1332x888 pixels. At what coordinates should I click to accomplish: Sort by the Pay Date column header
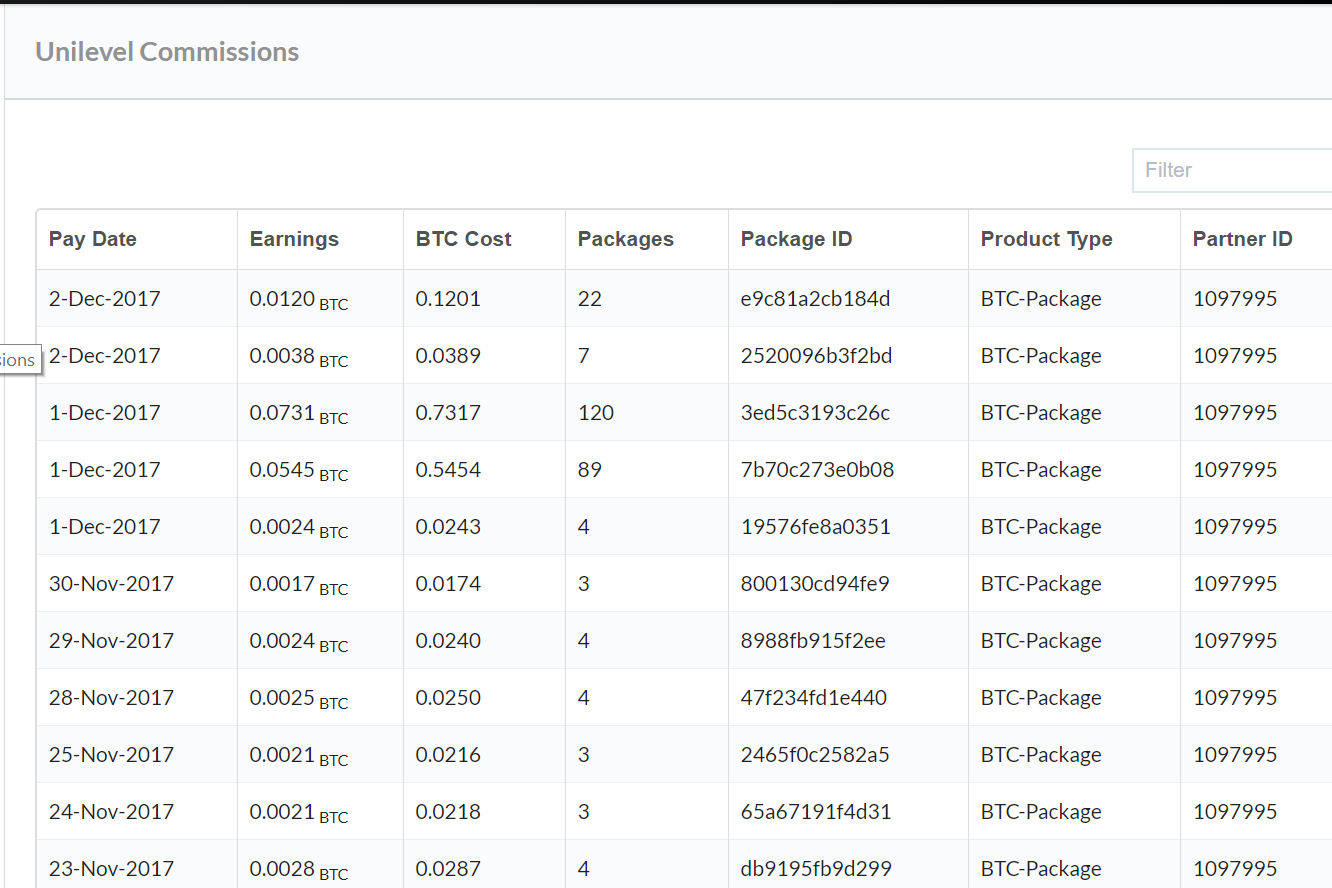click(x=93, y=239)
